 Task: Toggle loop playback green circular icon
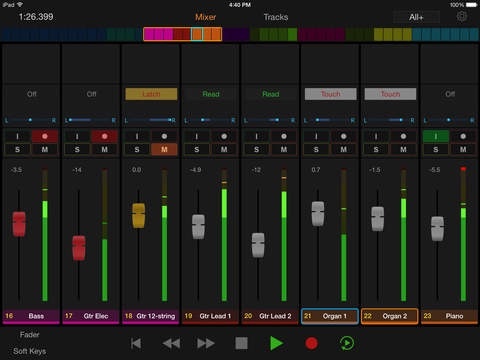pos(347,343)
